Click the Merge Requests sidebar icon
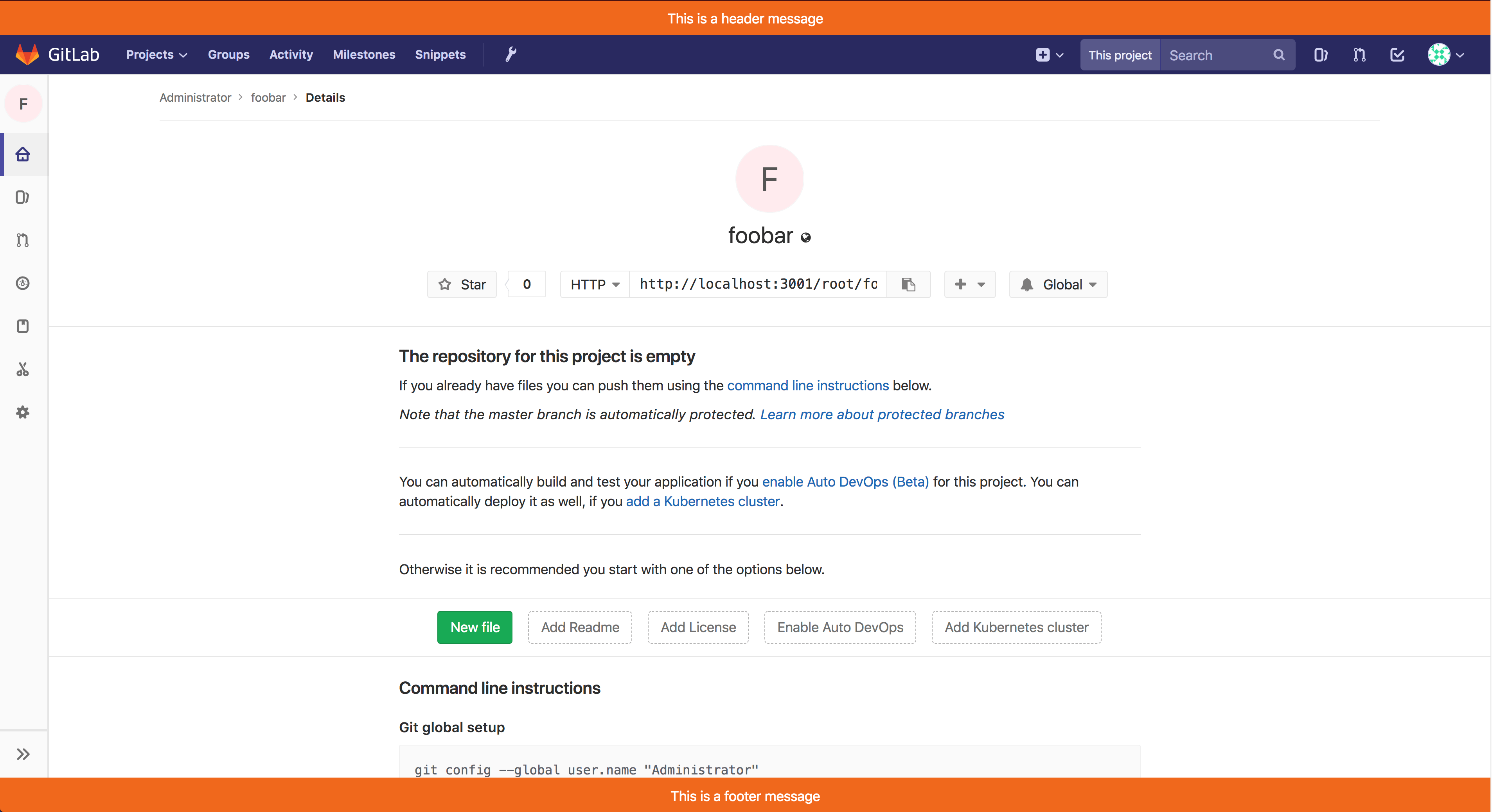This screenshot has width=1492, height=812. (x=23, y=240)
